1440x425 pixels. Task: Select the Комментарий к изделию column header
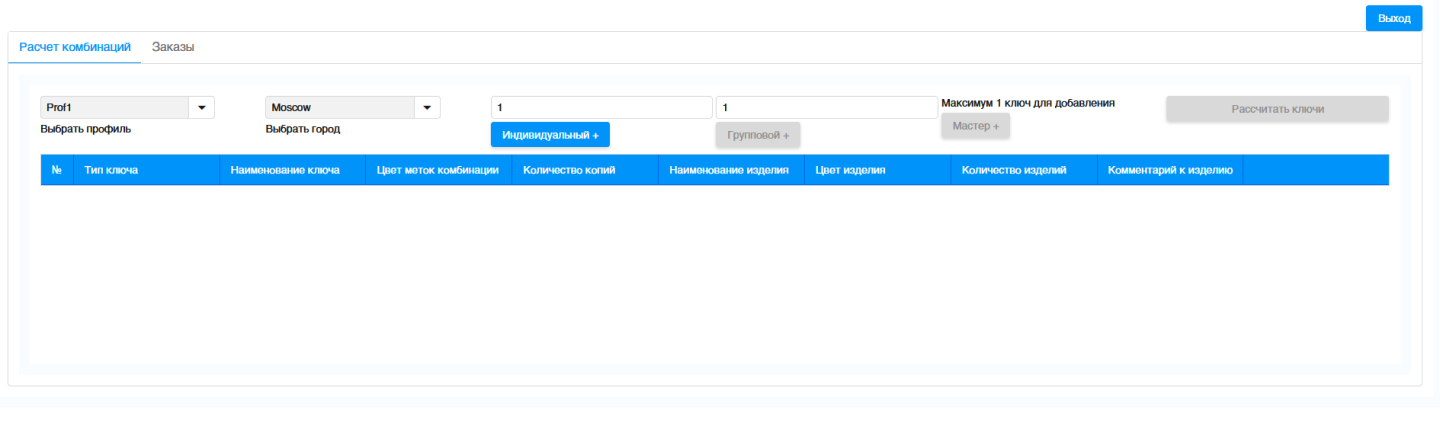[x=1170, y=170]
